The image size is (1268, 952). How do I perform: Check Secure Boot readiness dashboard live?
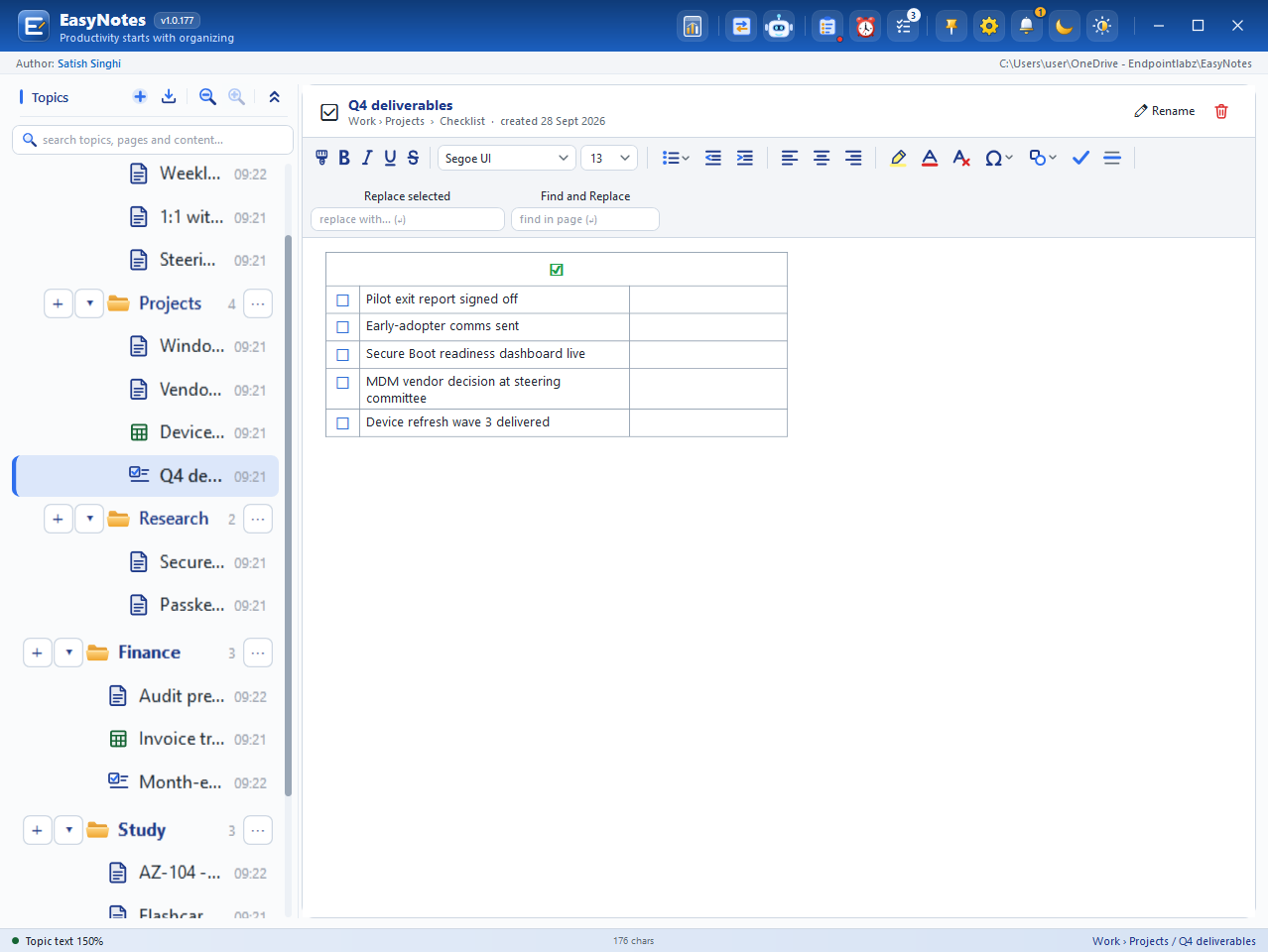coord(342,354)
